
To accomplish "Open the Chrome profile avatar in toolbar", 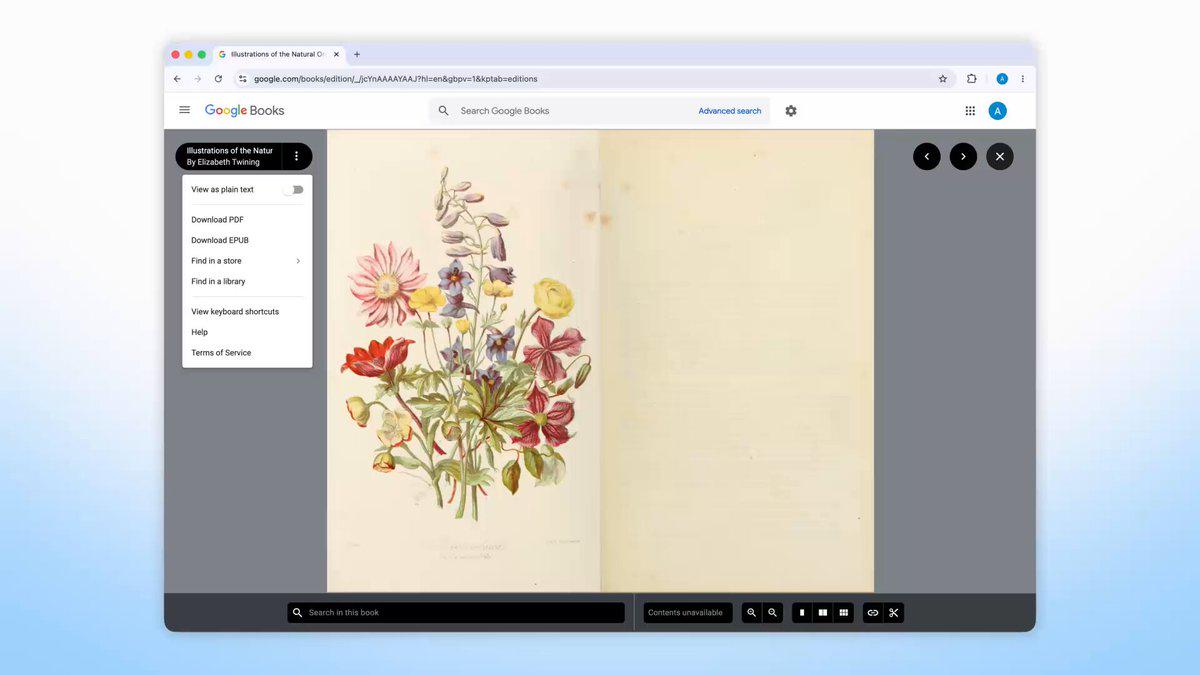I will point(1002,79).
